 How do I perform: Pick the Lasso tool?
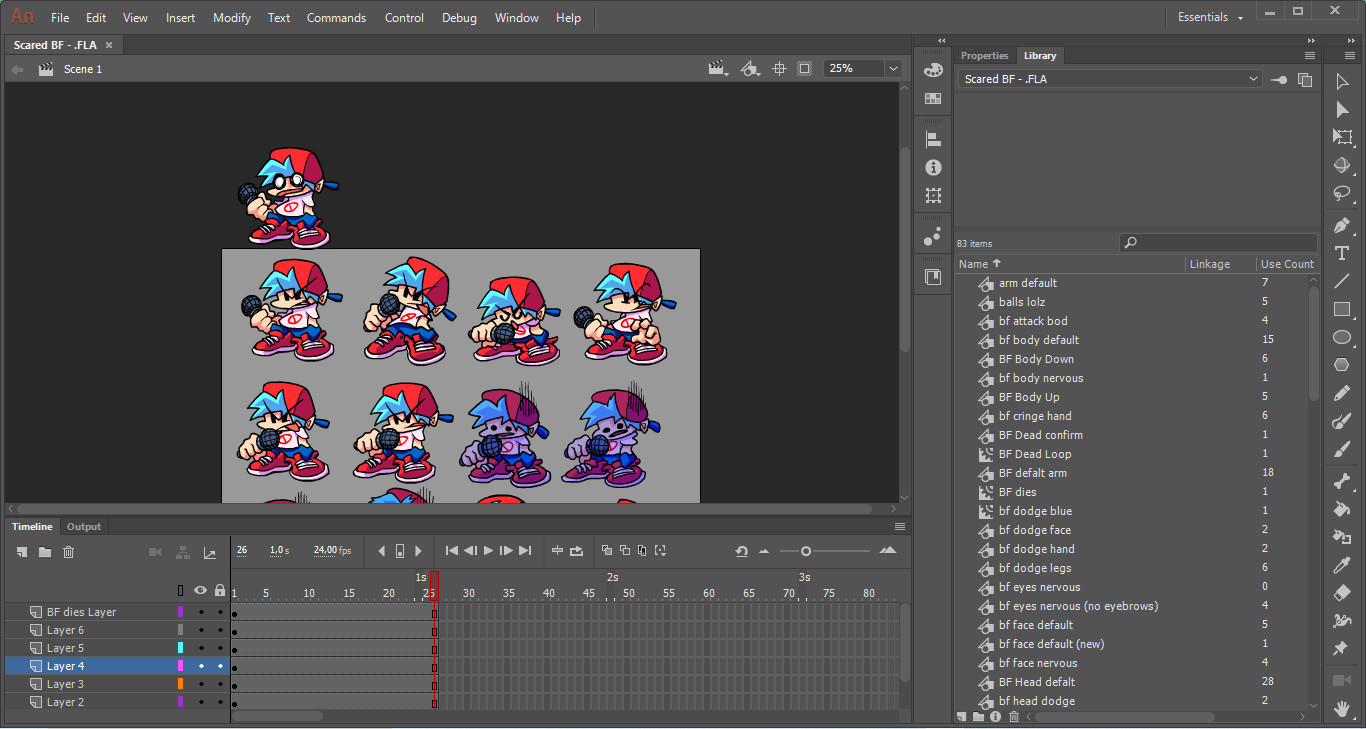coord(1342,193)
